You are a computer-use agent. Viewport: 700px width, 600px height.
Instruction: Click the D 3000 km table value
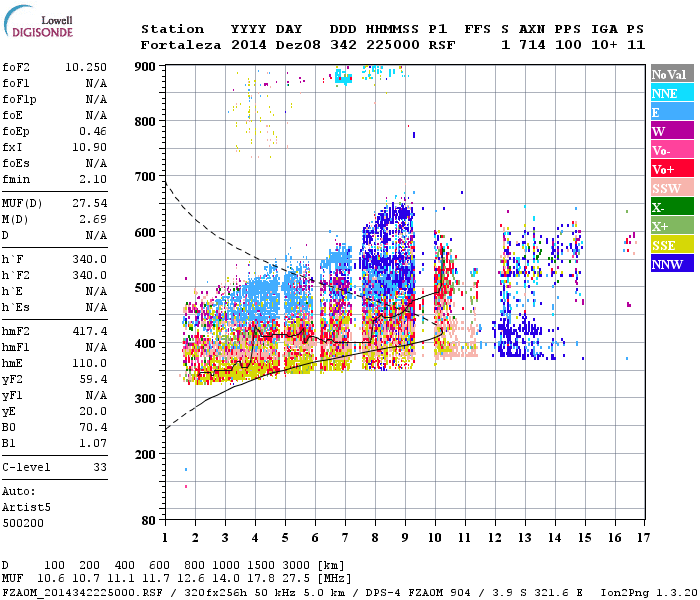coord(296,565)
